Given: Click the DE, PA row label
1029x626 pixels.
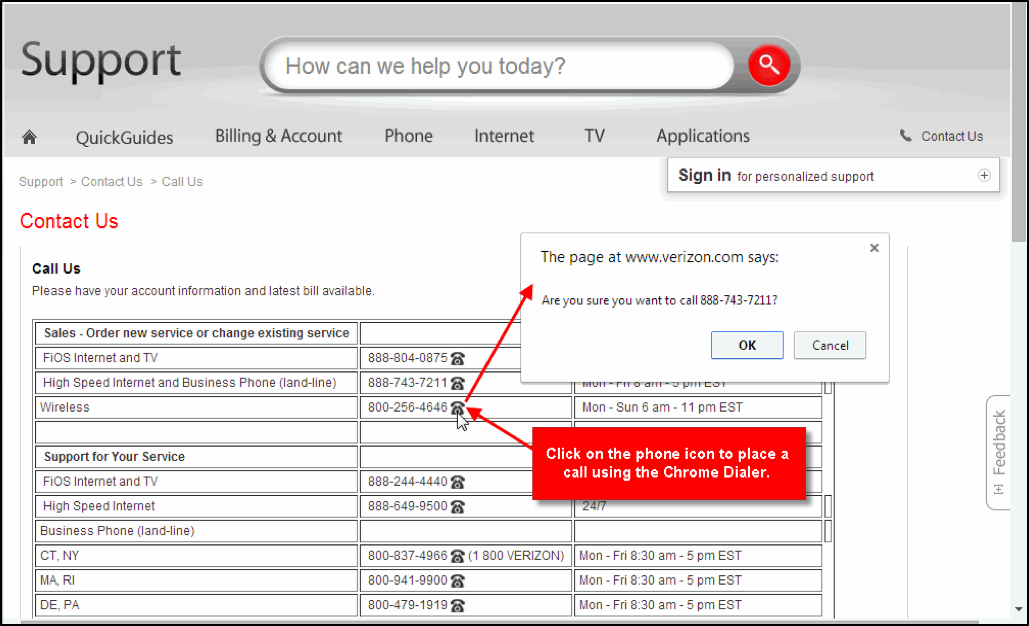Looking at the screenshot, I should pyautogui.click(x=60, y=605).
